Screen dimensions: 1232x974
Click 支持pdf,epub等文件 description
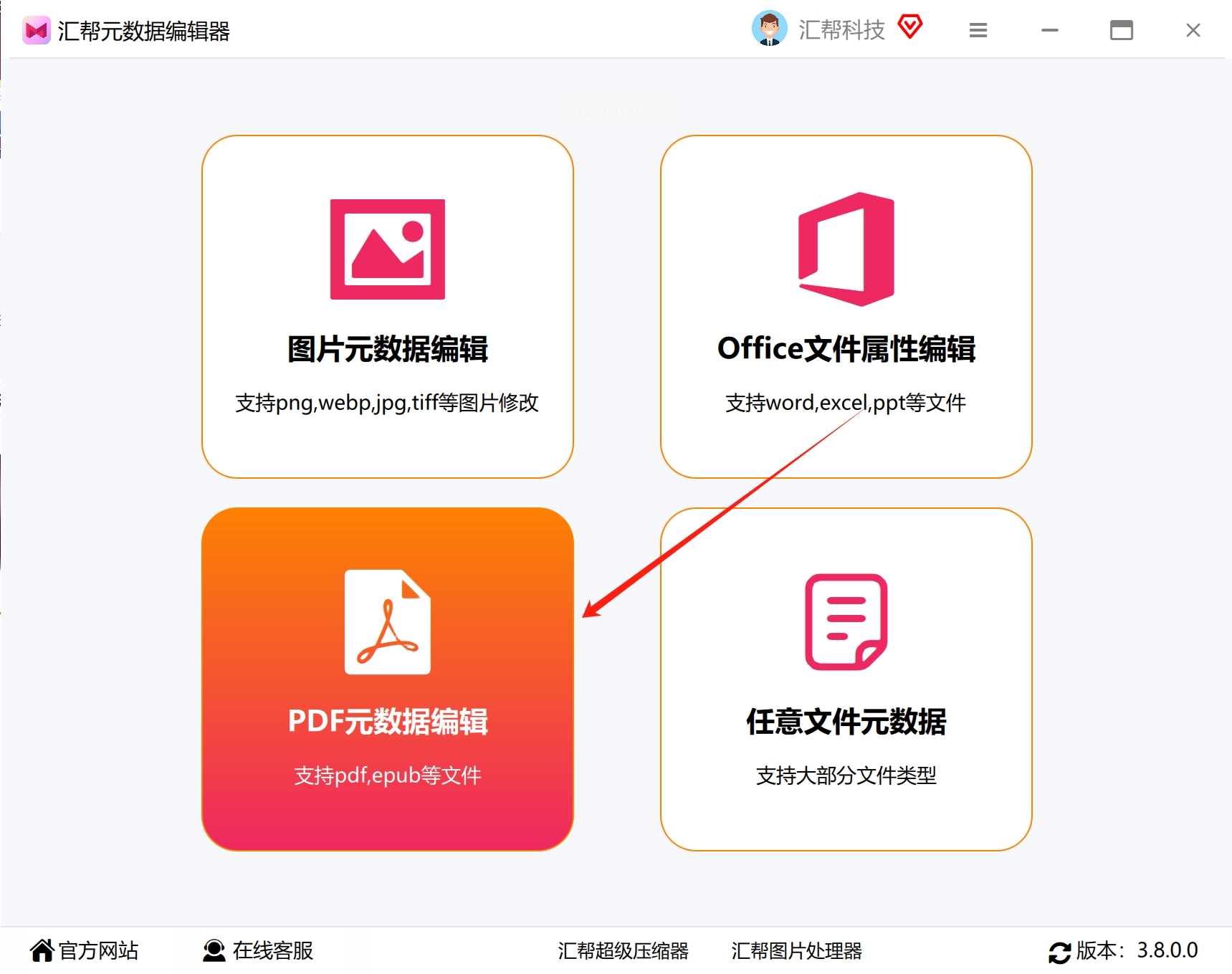coord(387,775)
